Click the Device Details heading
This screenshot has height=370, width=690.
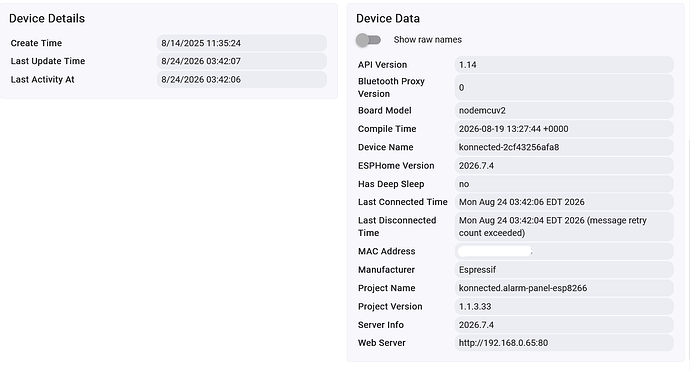pyautogui.click(x=47, y=18)
